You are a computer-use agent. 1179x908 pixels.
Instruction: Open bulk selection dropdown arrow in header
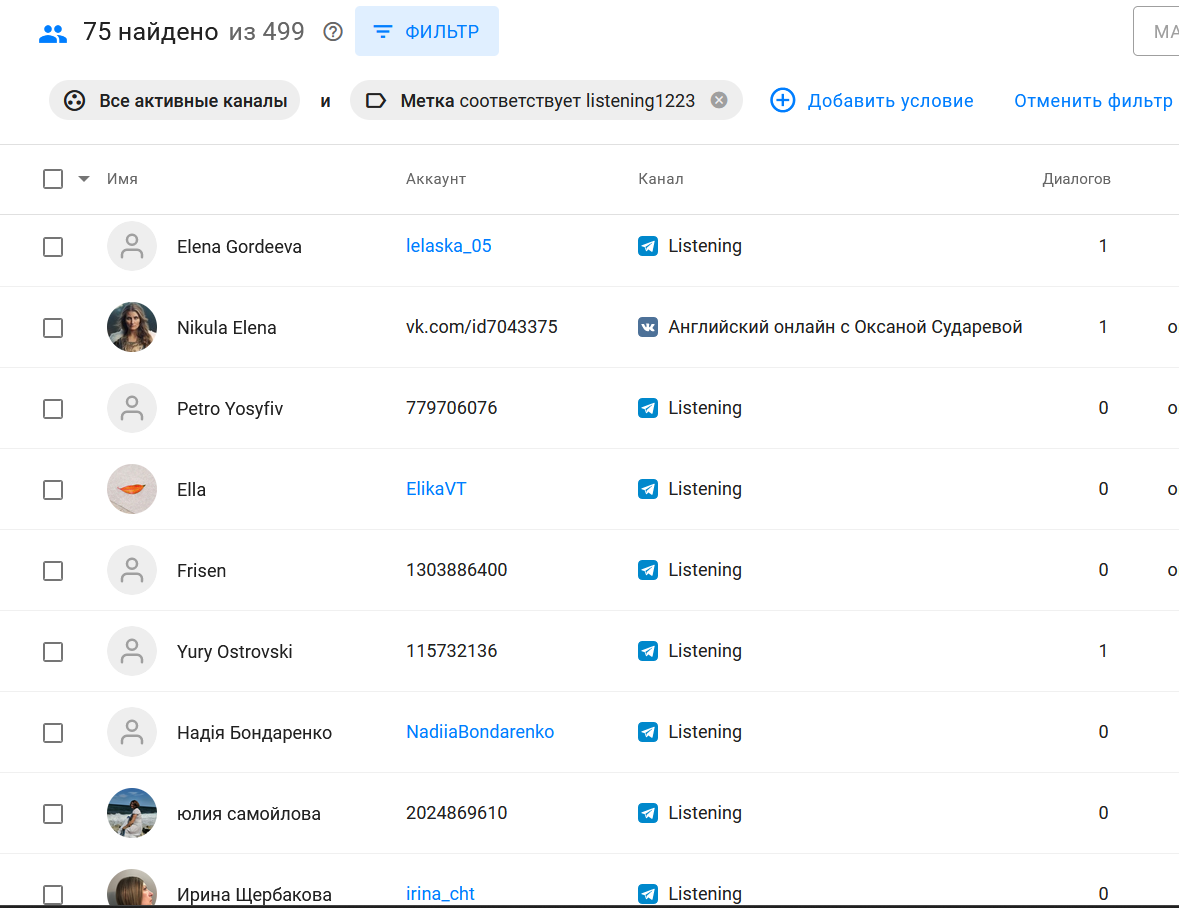[84, 179]
